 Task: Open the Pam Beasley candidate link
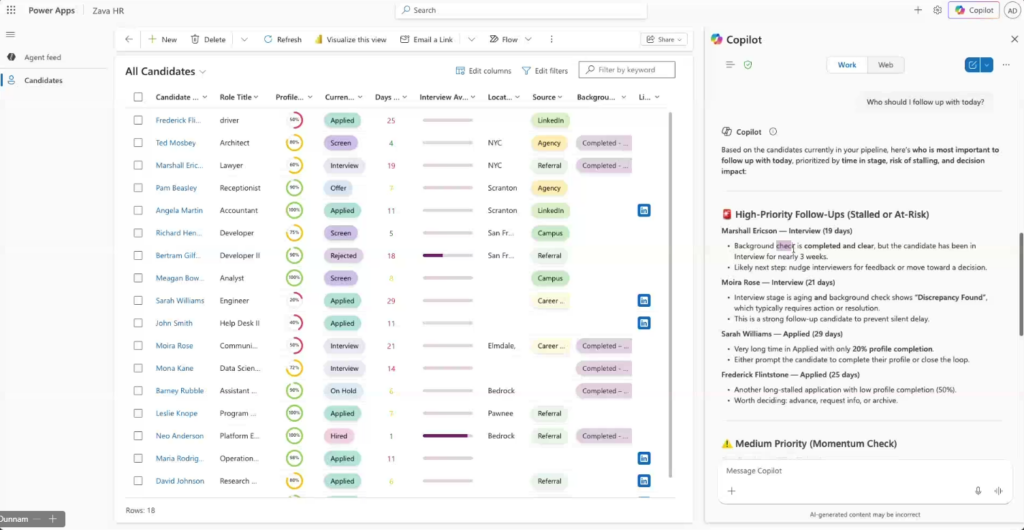coord(175,188)
